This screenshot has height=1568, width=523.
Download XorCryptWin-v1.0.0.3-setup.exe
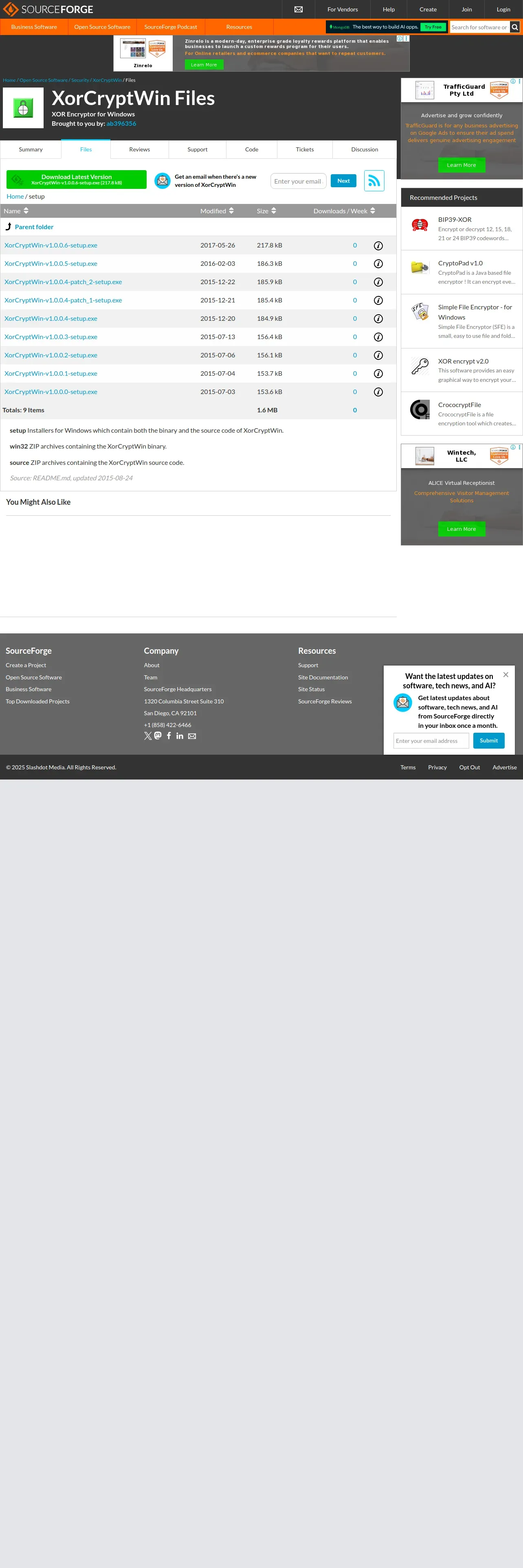pyautogui.click(x=51, y=337)
